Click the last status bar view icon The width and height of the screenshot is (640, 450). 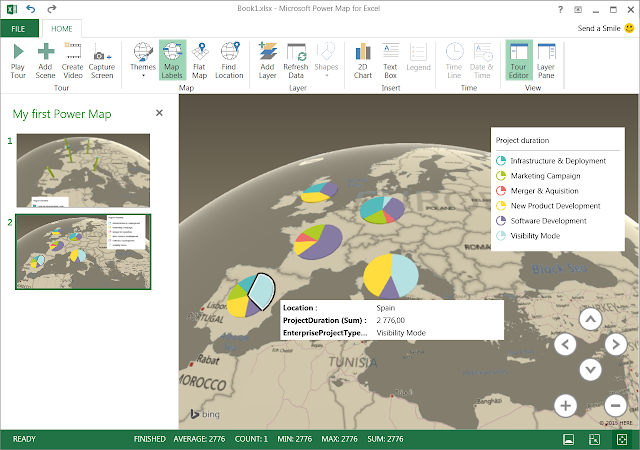click(x=622, y=439)
